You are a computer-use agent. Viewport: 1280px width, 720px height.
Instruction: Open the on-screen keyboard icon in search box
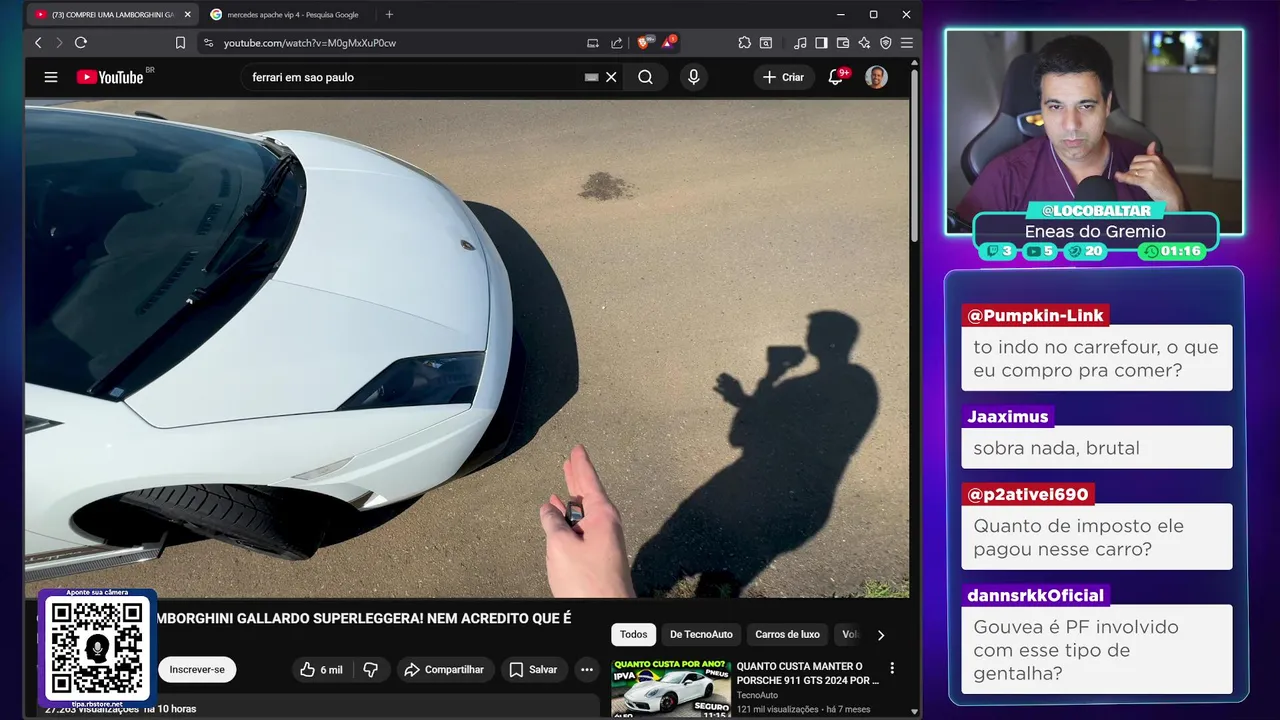click(591, 77)
